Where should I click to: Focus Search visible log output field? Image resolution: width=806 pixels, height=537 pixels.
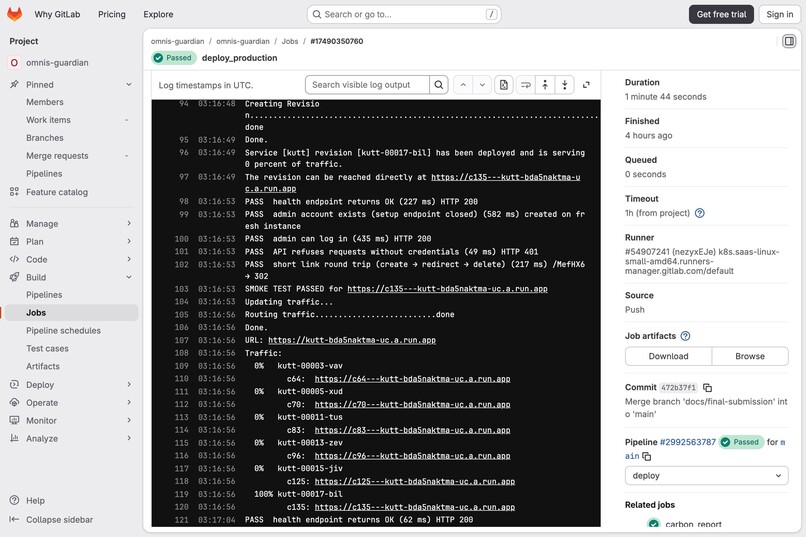[367, 85]
